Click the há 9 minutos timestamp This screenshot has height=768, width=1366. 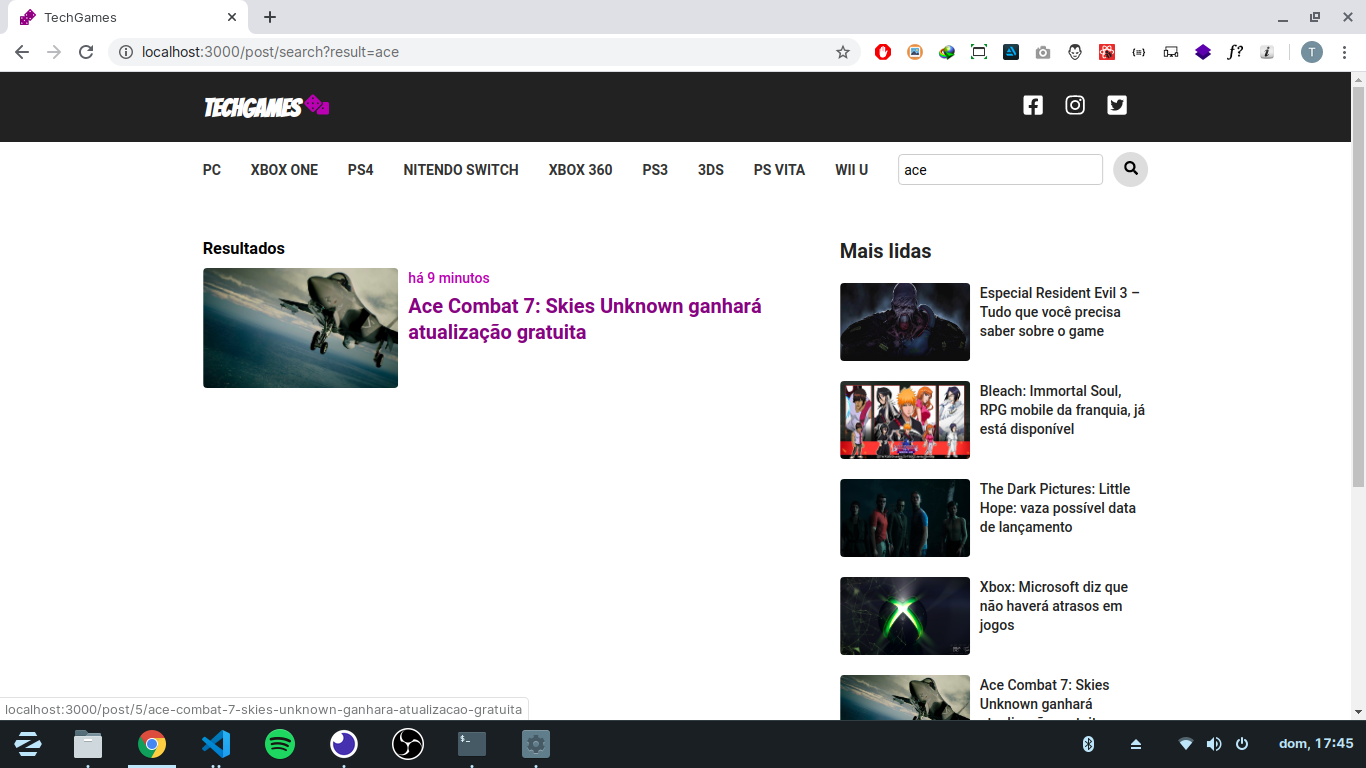449,278
